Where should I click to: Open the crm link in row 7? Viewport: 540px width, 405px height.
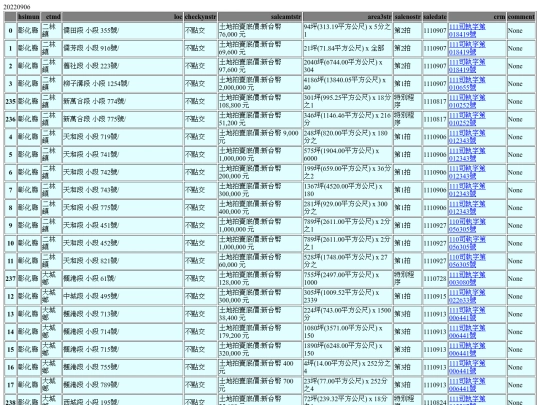click(x=467, y=190)
